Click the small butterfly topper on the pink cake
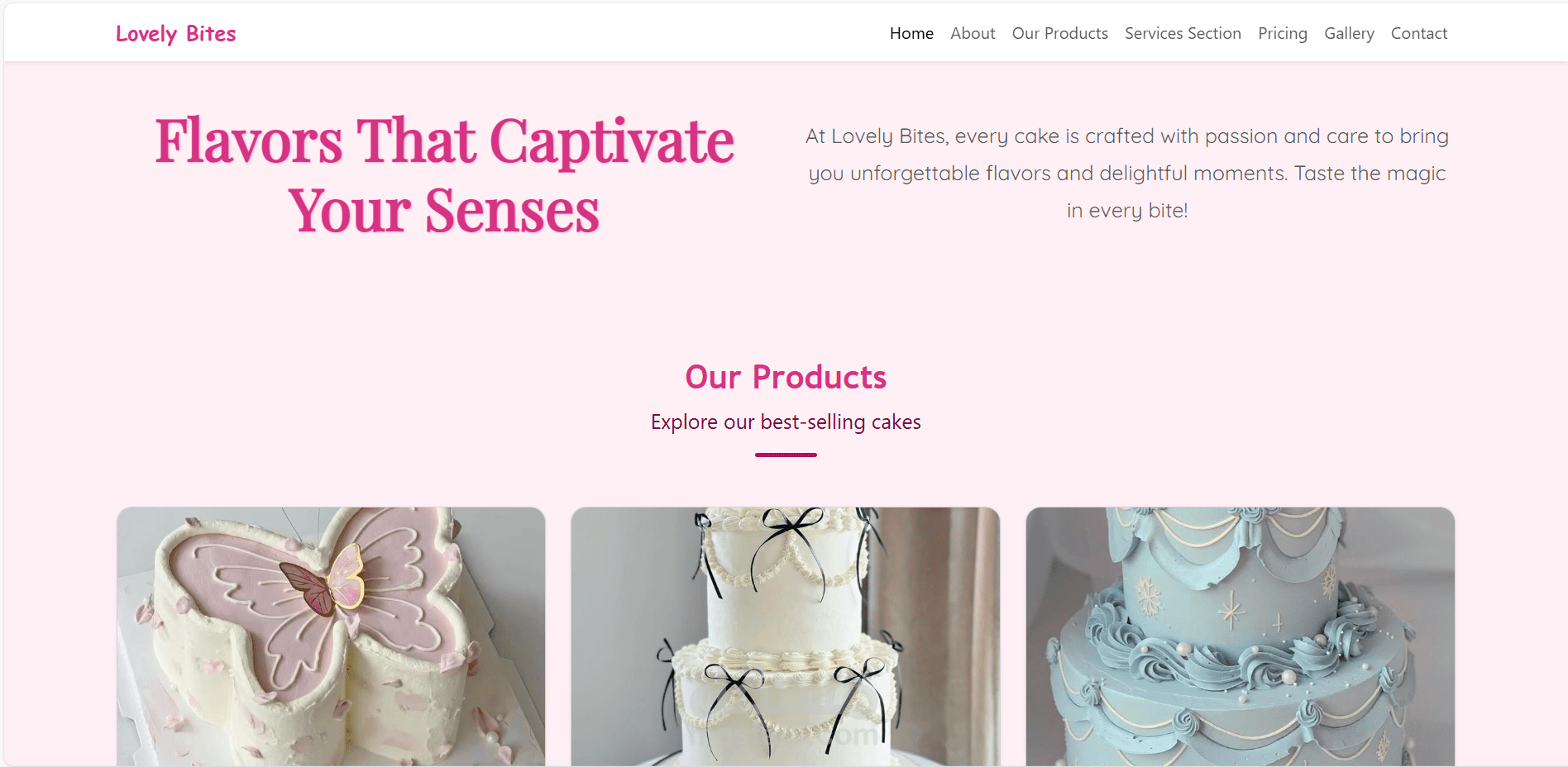 (324, 581)
